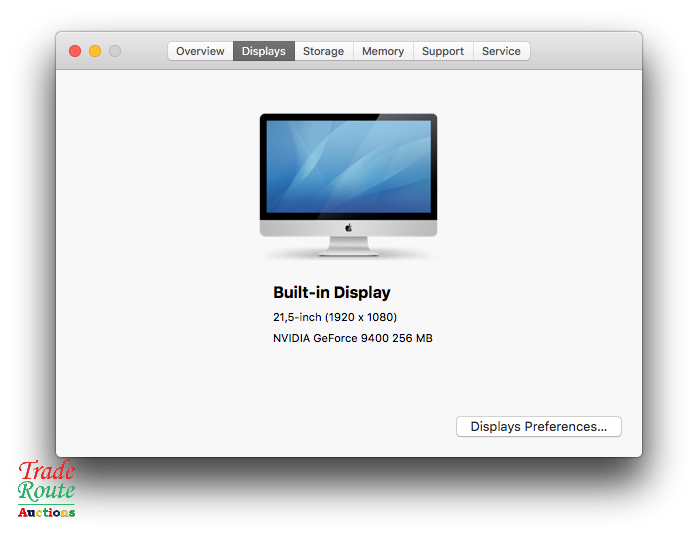Viewport: 698px width, 537px height.
Task: Switch to the Overview tab
Action: click(200, 51)
